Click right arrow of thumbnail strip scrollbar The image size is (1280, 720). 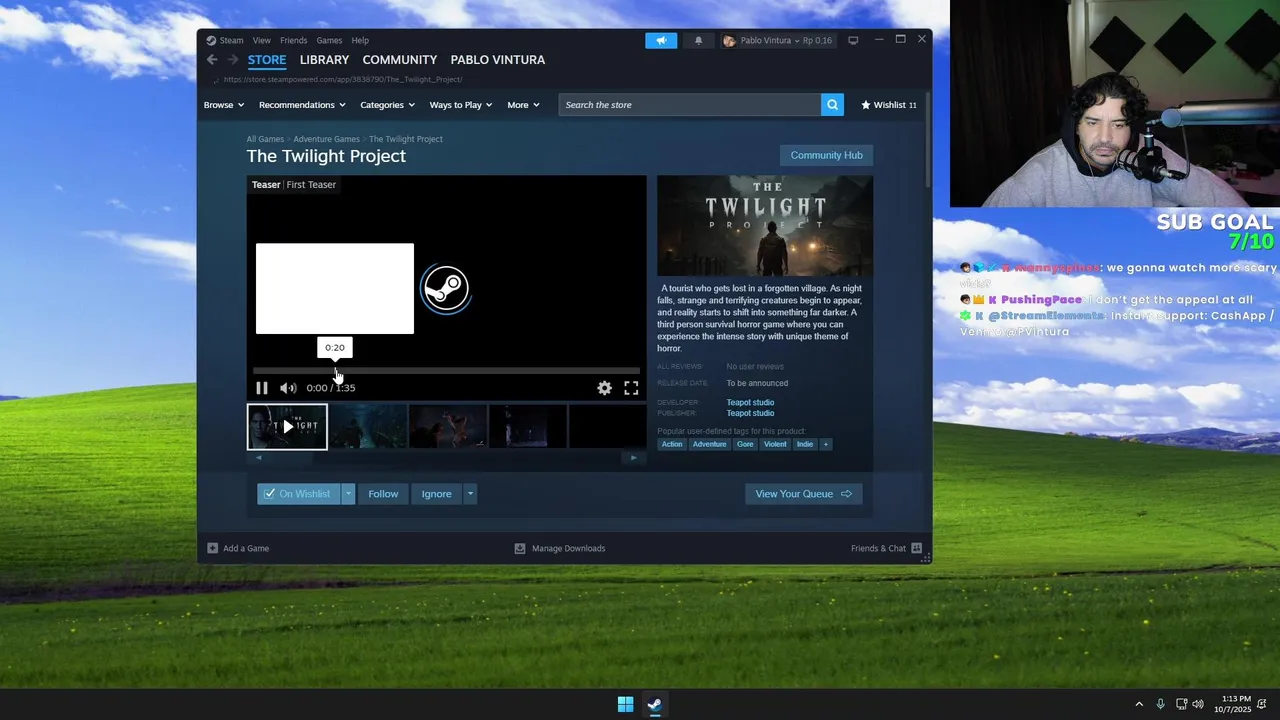pos(633,458)
